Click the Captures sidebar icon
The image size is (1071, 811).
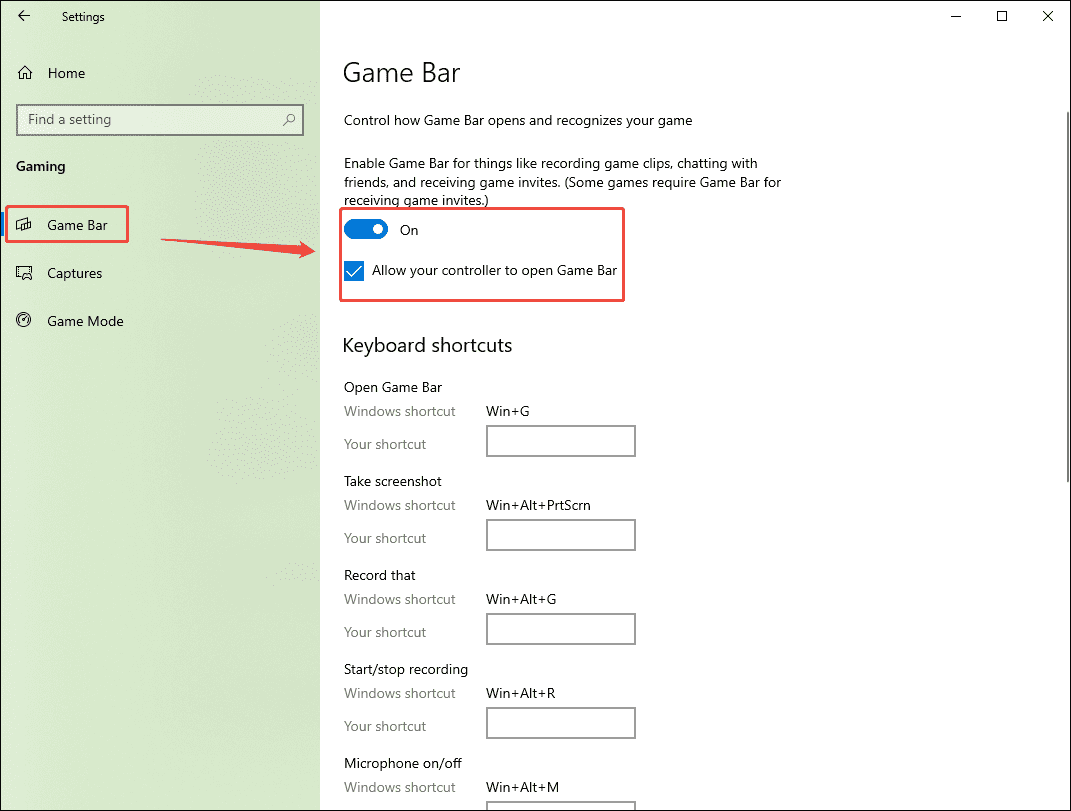[24, 273]
